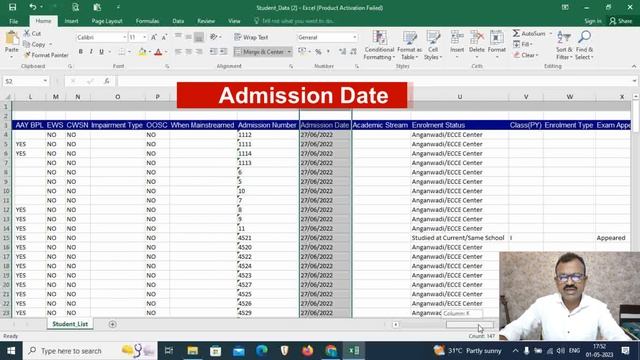Open the File menu
The width and height of the screenshot is (640, 360).
pyautogui.click(x=13, y=21)
